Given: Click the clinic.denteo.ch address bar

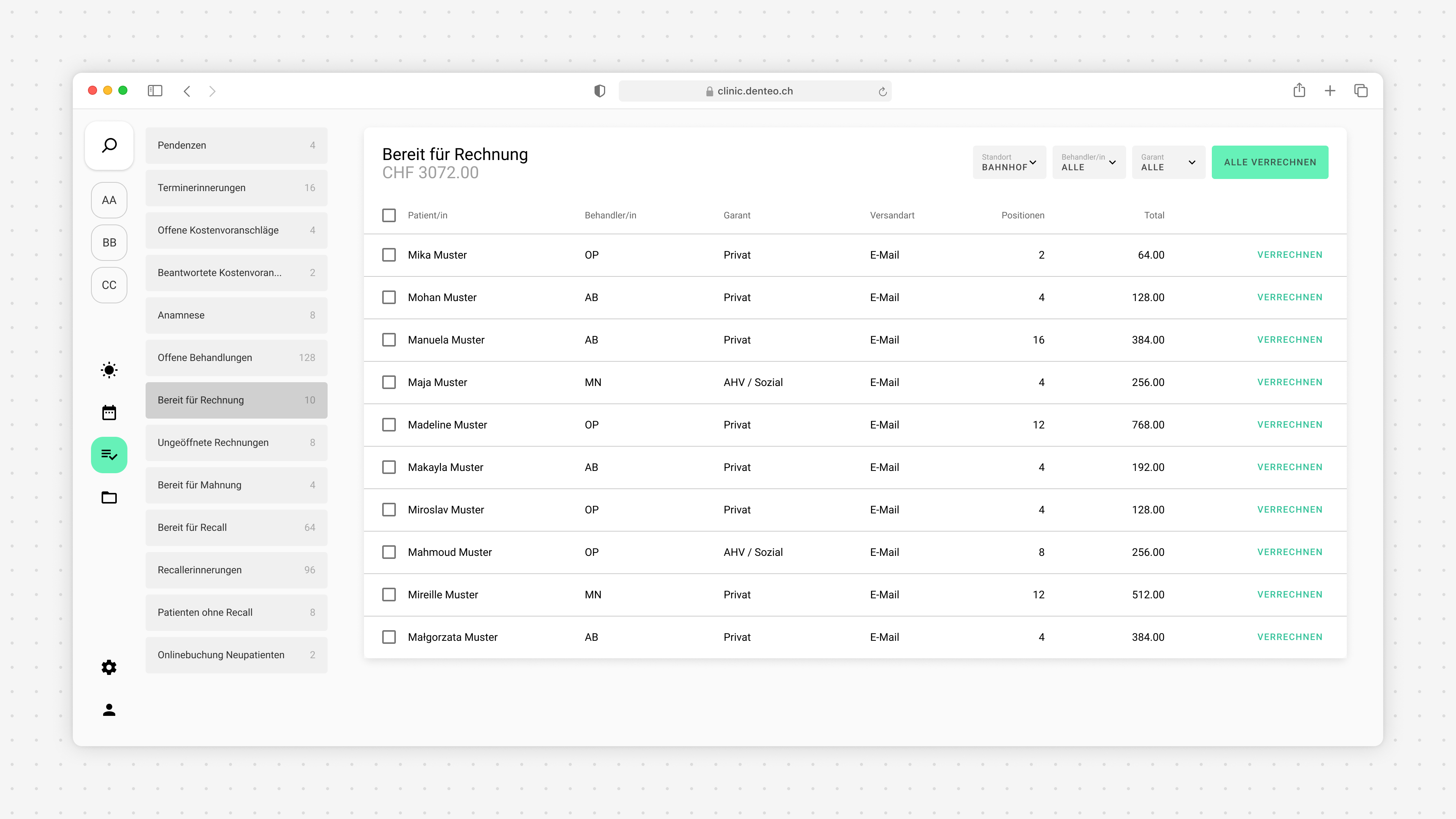Looking at the screenshot, I should [755, 91].
